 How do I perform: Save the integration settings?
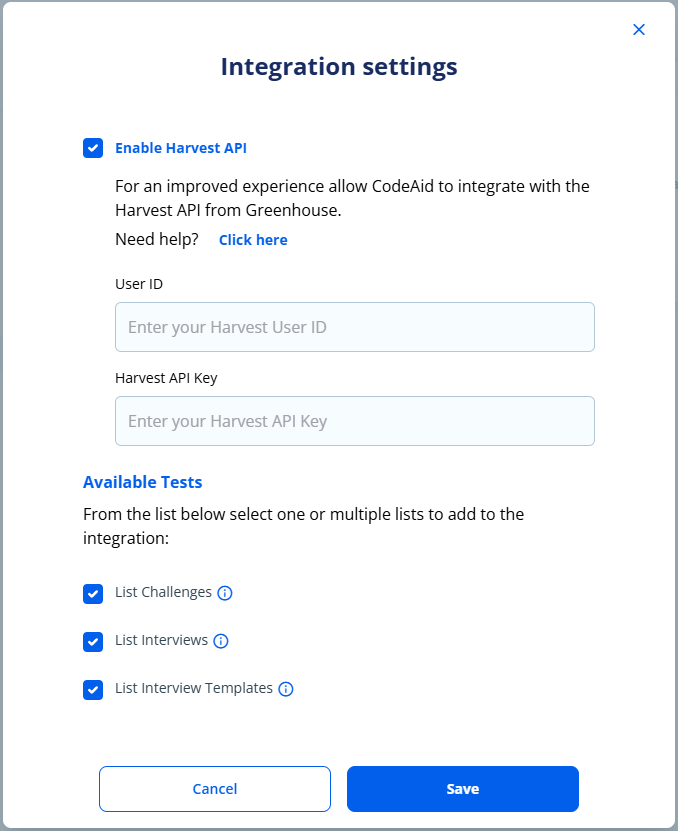463,789
